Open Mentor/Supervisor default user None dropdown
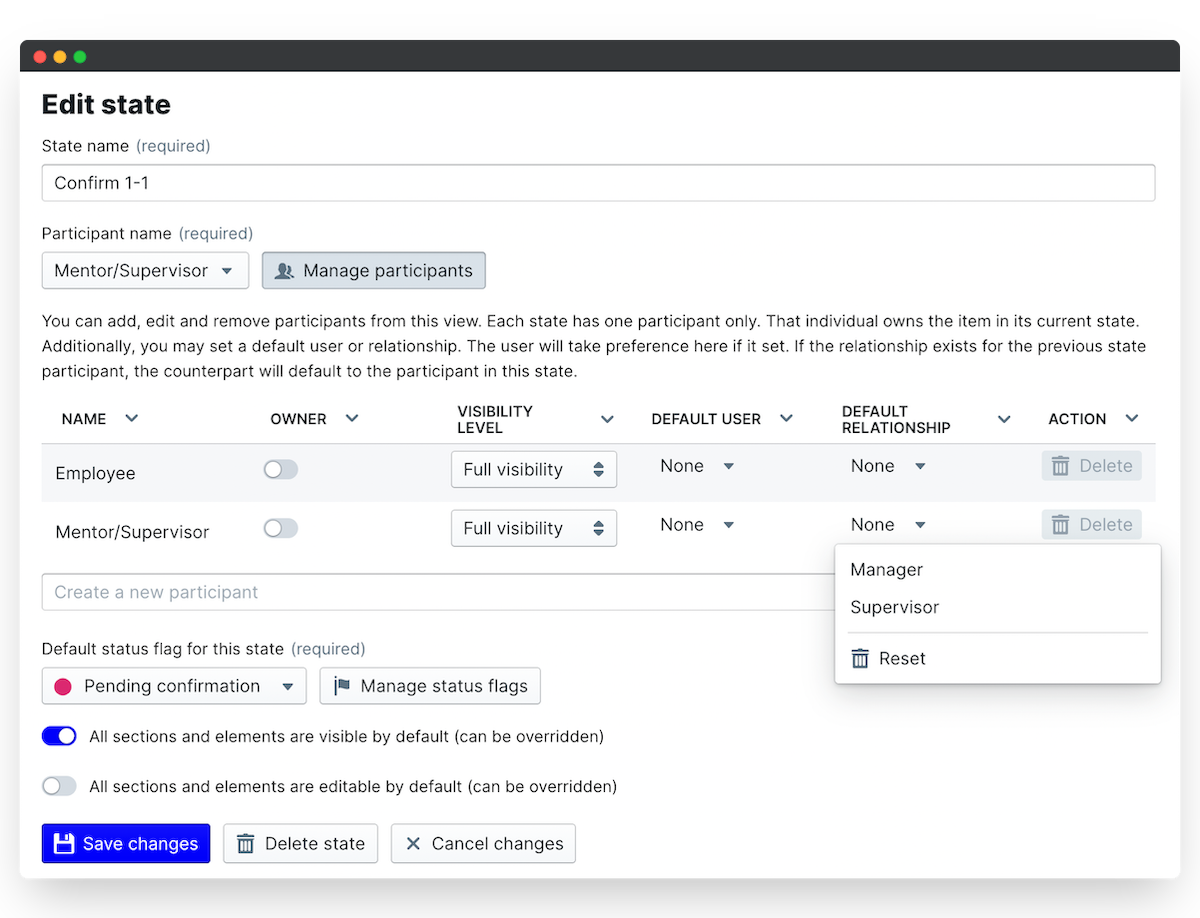The image size is (1200, 918). pyautogui.click(x=697, y=525)
